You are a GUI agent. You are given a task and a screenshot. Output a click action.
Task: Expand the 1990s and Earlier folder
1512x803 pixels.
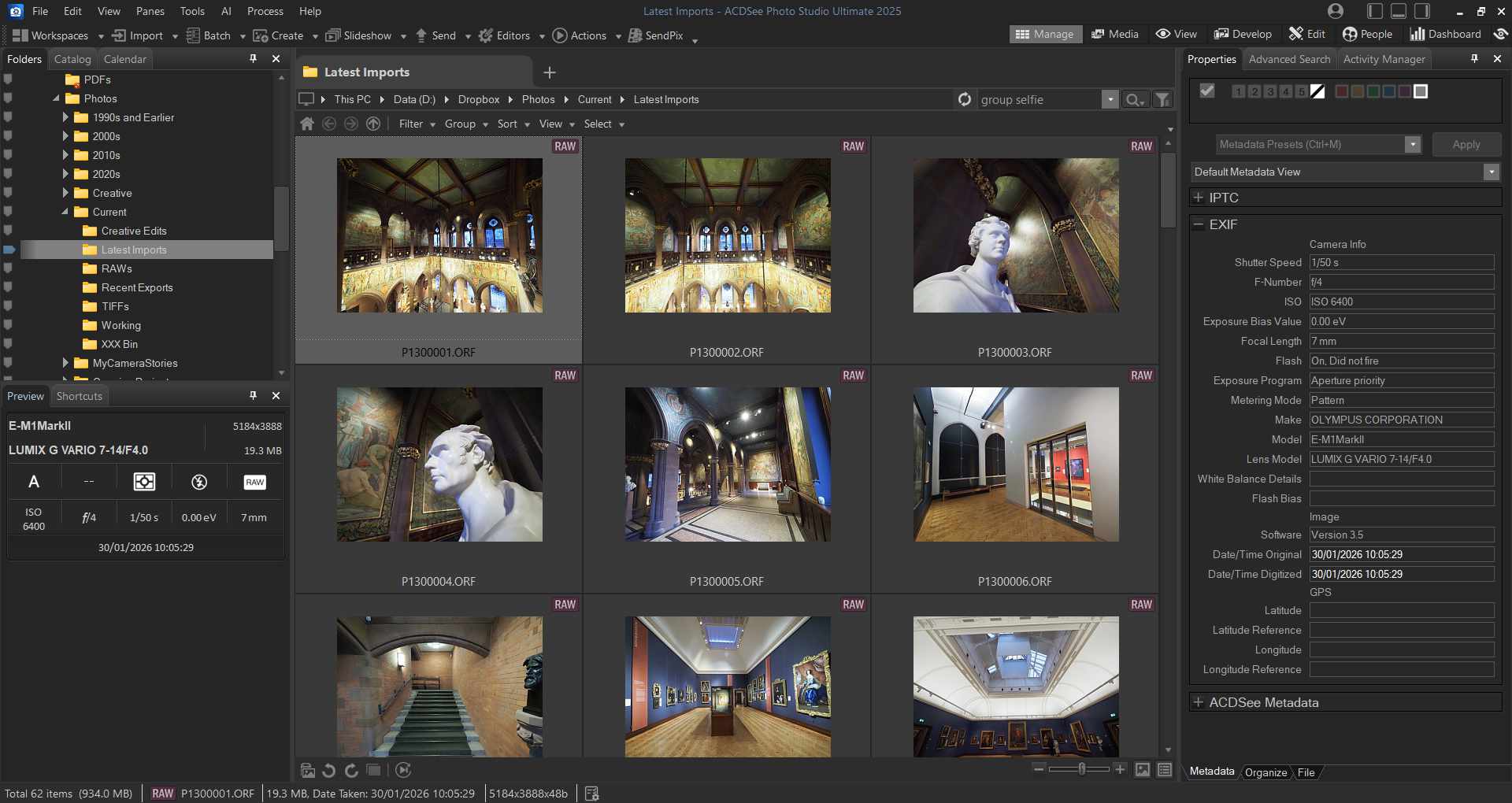pyautogui.click(x=65, y=117)
